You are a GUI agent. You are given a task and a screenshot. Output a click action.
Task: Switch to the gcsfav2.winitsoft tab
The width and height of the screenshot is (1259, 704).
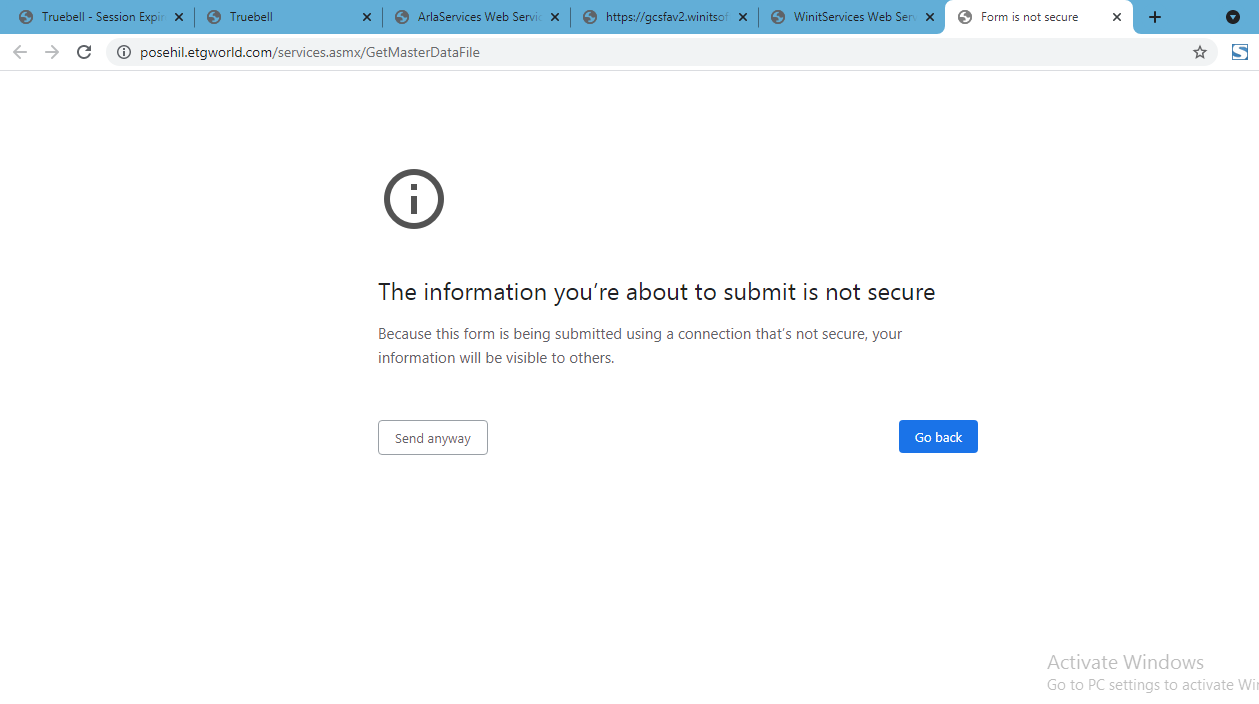coord(658,17)
